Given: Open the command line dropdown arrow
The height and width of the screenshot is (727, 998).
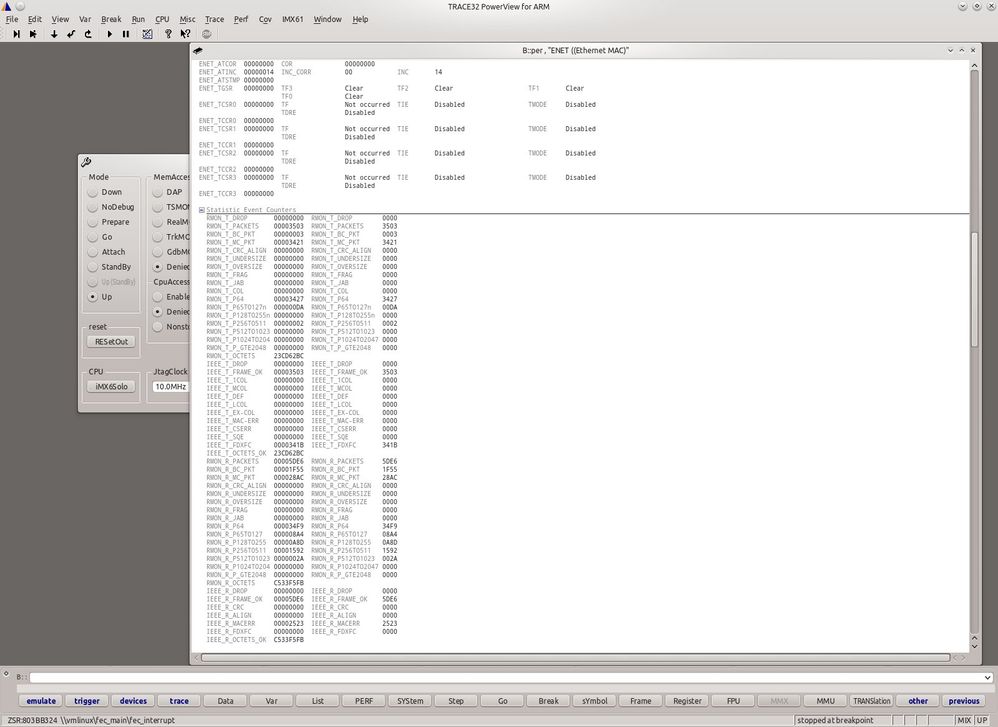Looking at the screenshot, I should click(x=987, y=677).
